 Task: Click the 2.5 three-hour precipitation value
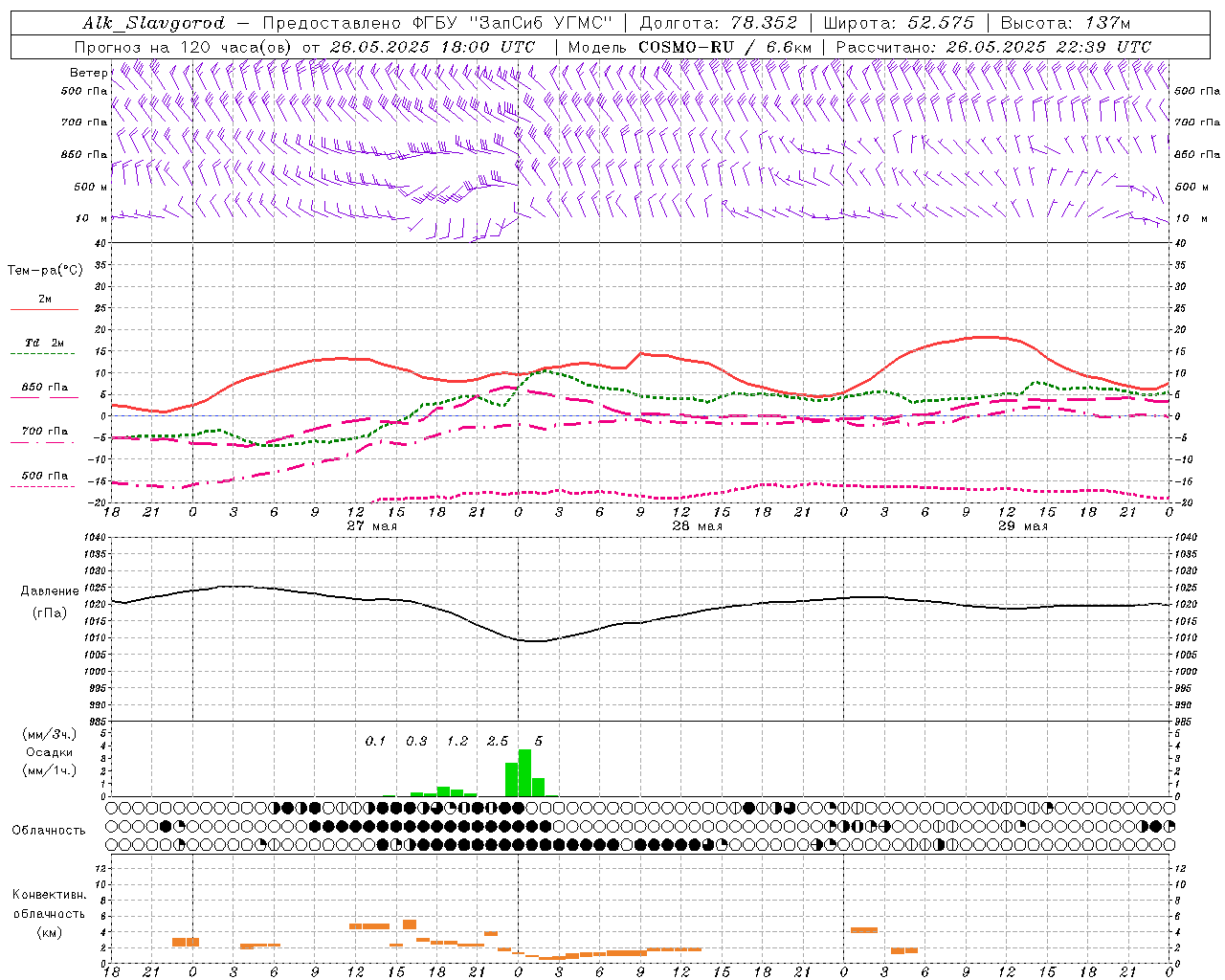click(x=498, y=742)
